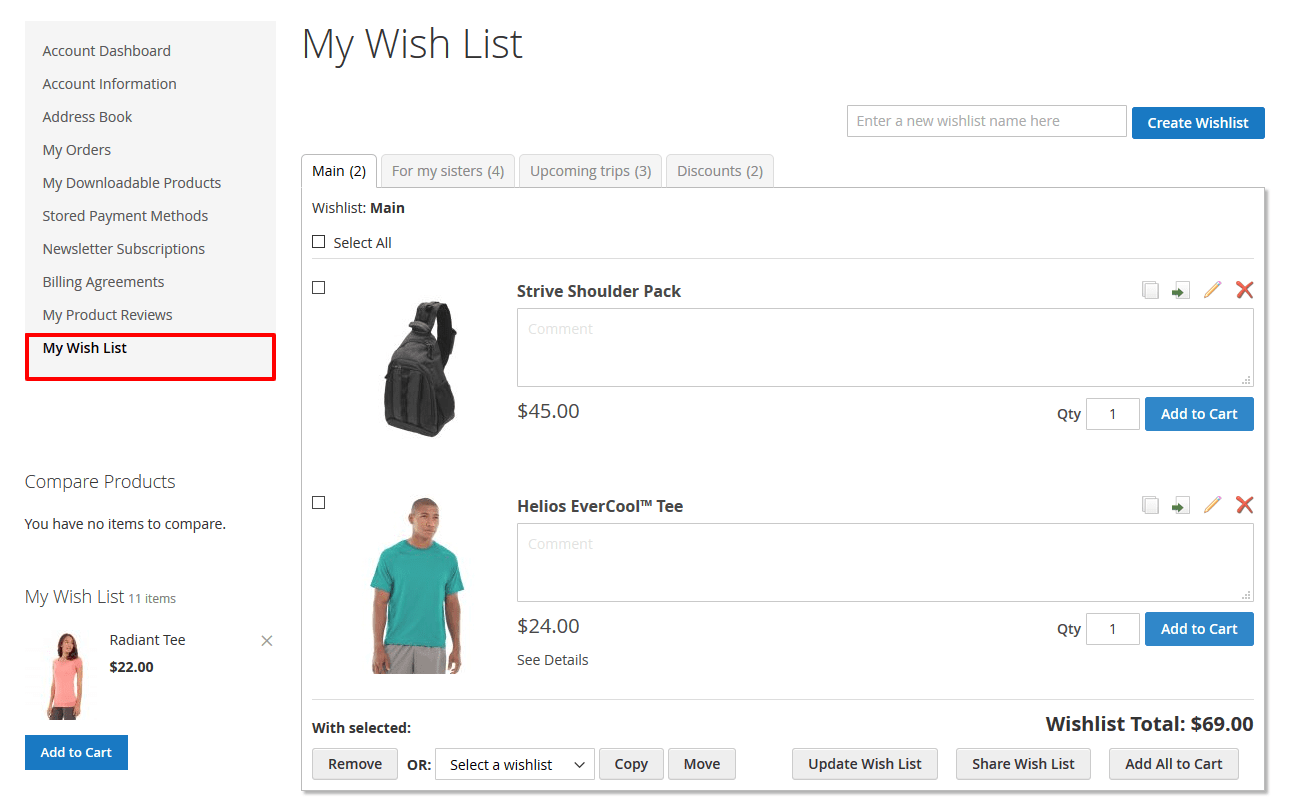Screen dimensions: 1290x797
Task: Click the Share Wish List button
Action: tap(1023, 763)
